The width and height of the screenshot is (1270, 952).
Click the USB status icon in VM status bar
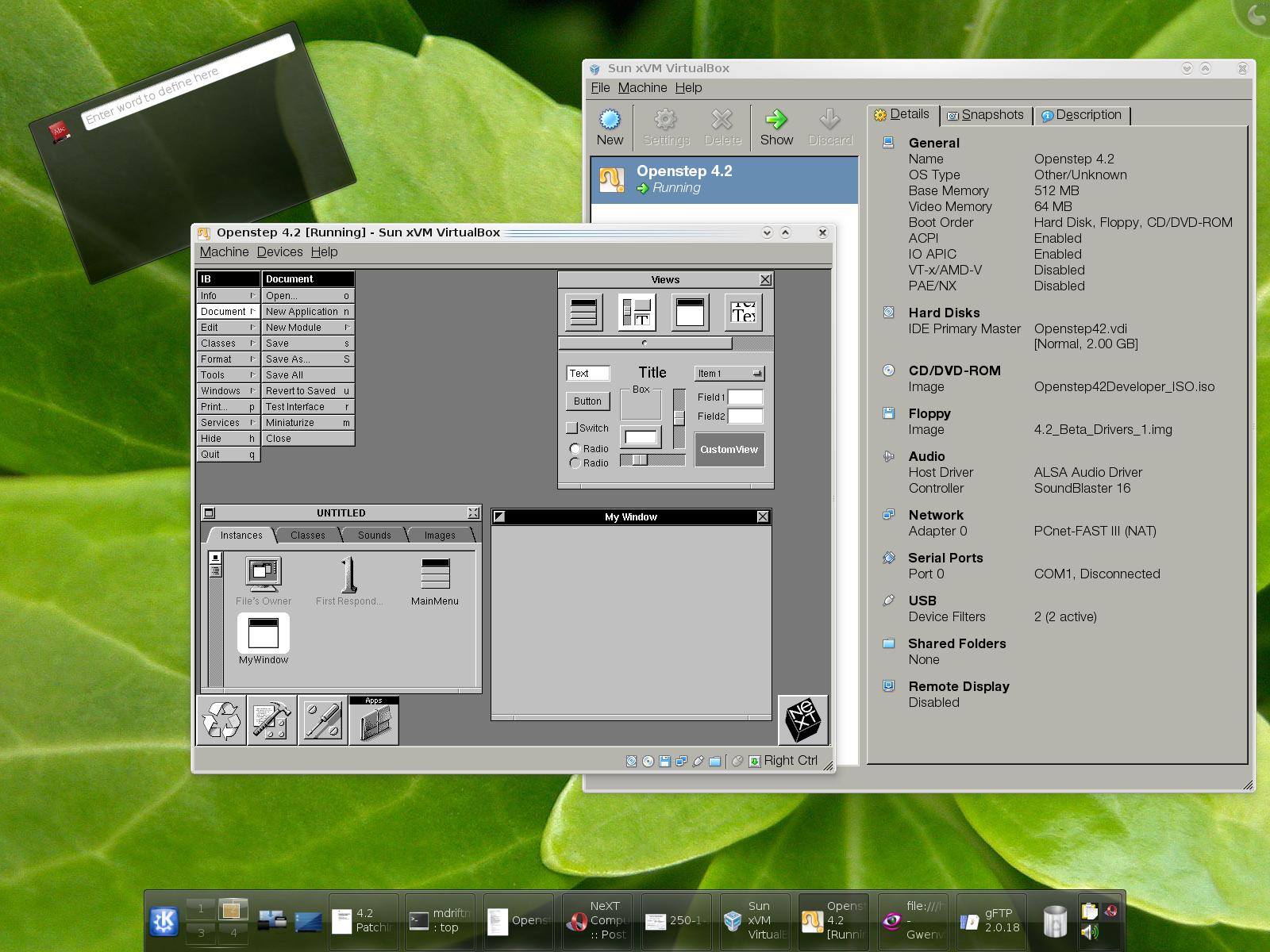click(x=698, y=761)
